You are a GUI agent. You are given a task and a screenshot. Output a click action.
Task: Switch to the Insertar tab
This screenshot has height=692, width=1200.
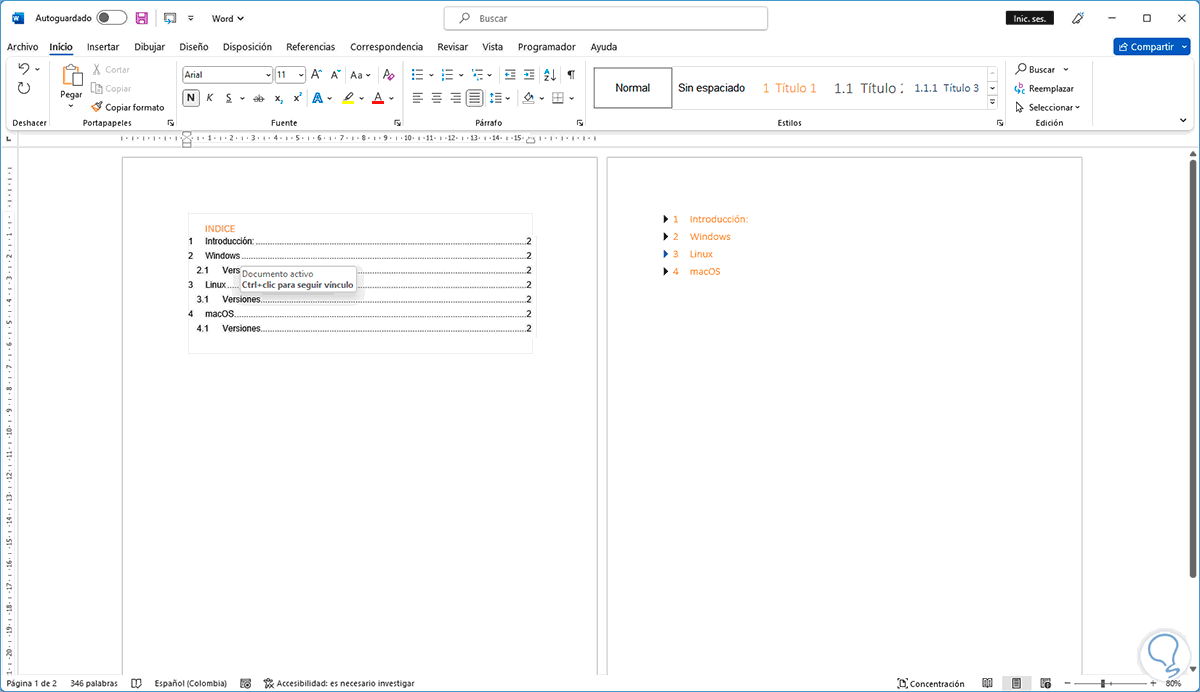pos(103,47)
